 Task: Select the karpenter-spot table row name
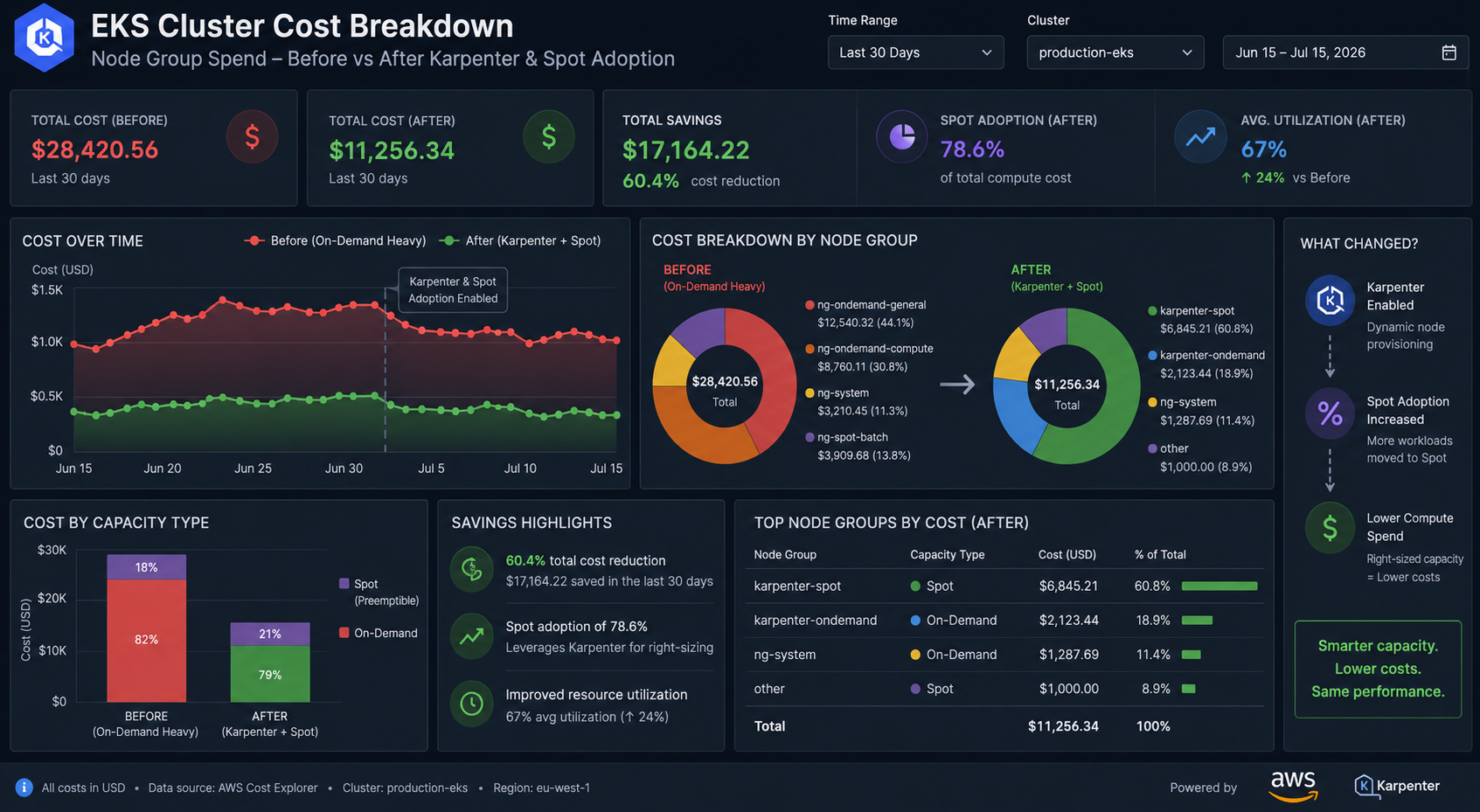point(798,586)
